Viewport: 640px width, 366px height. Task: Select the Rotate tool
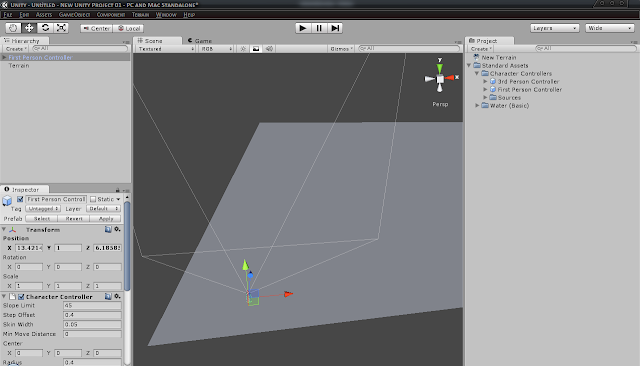pyautogui.click(x=45, y=28)
